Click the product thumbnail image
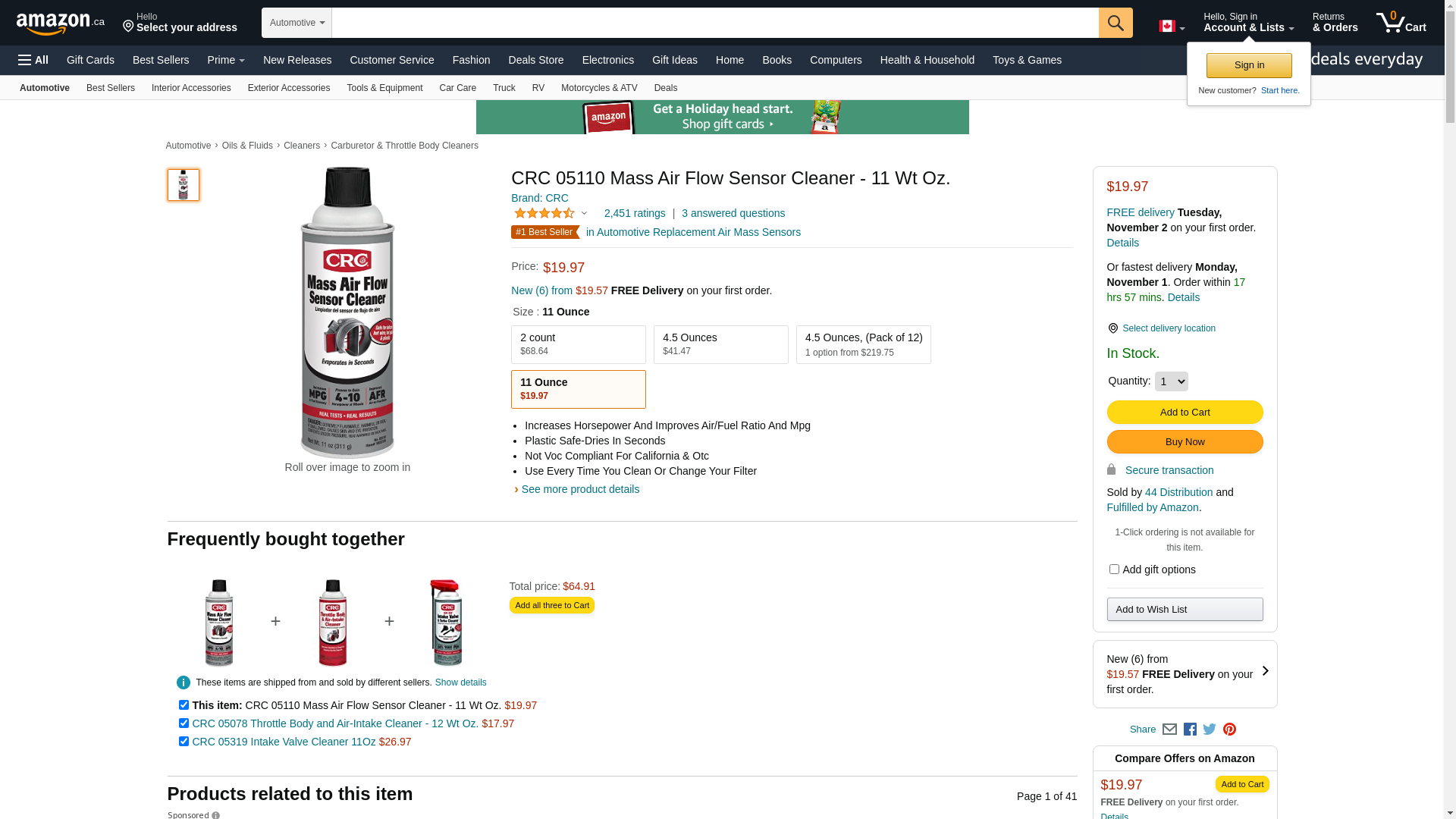 (x=184, y=185)
